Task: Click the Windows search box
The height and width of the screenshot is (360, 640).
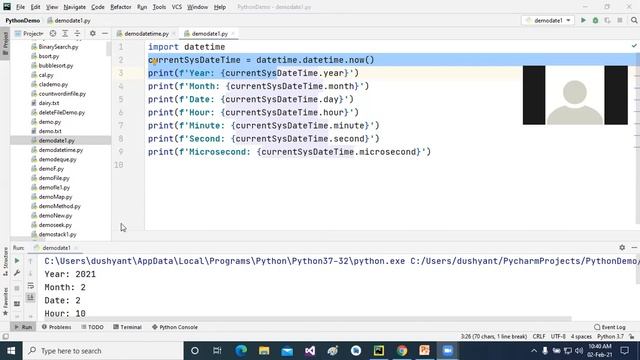Action: click(102, 351)
